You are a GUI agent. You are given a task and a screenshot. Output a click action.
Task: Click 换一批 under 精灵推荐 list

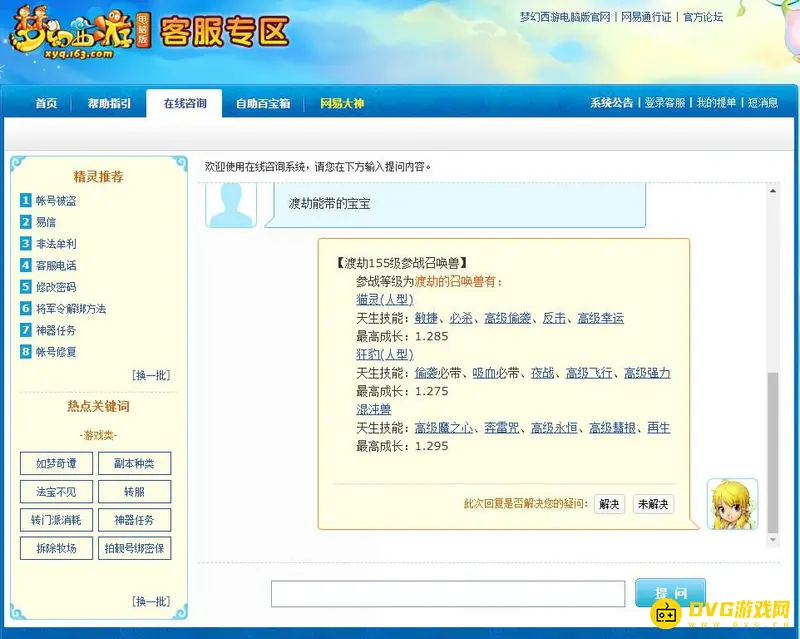click(151, 376)
